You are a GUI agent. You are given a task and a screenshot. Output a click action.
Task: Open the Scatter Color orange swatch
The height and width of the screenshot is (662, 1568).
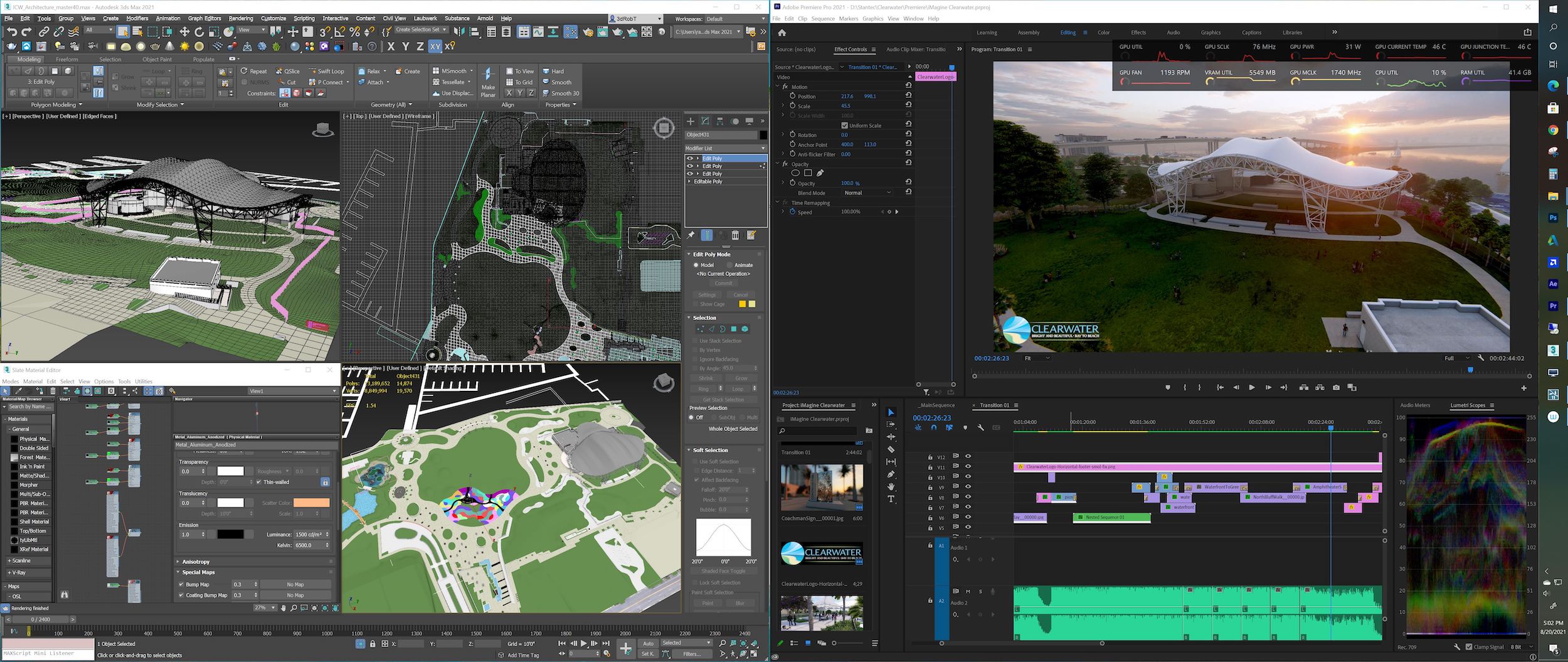click(312, 503)
